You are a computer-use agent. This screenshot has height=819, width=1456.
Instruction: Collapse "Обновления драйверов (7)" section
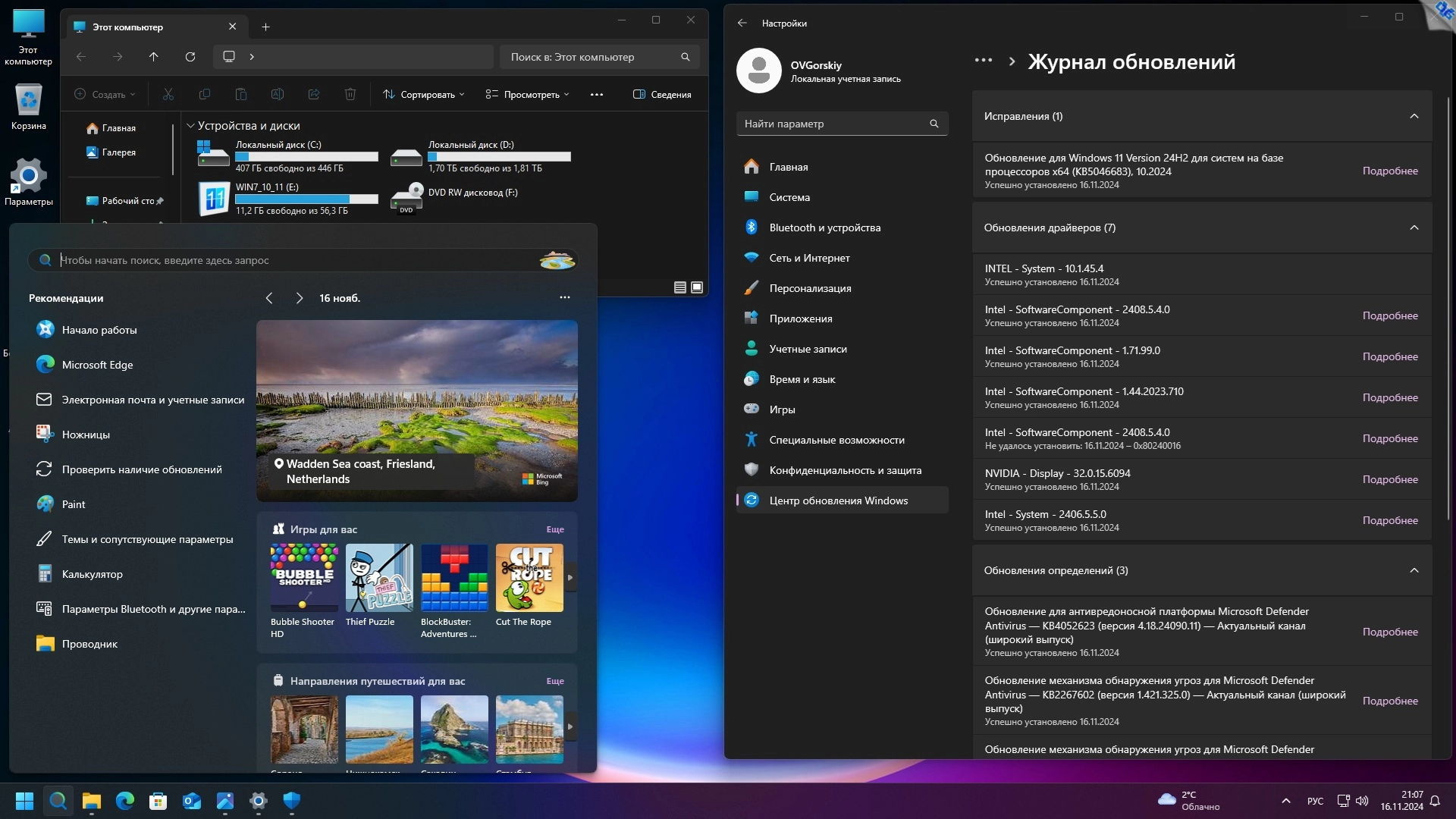[1414, 227]
